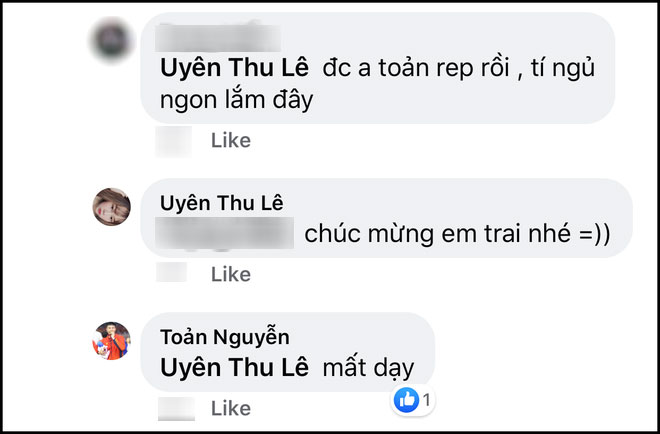The image size is (660, 434).
Task: Open Uyên Thu Lê's profile picture
Action: pos(112,207)
